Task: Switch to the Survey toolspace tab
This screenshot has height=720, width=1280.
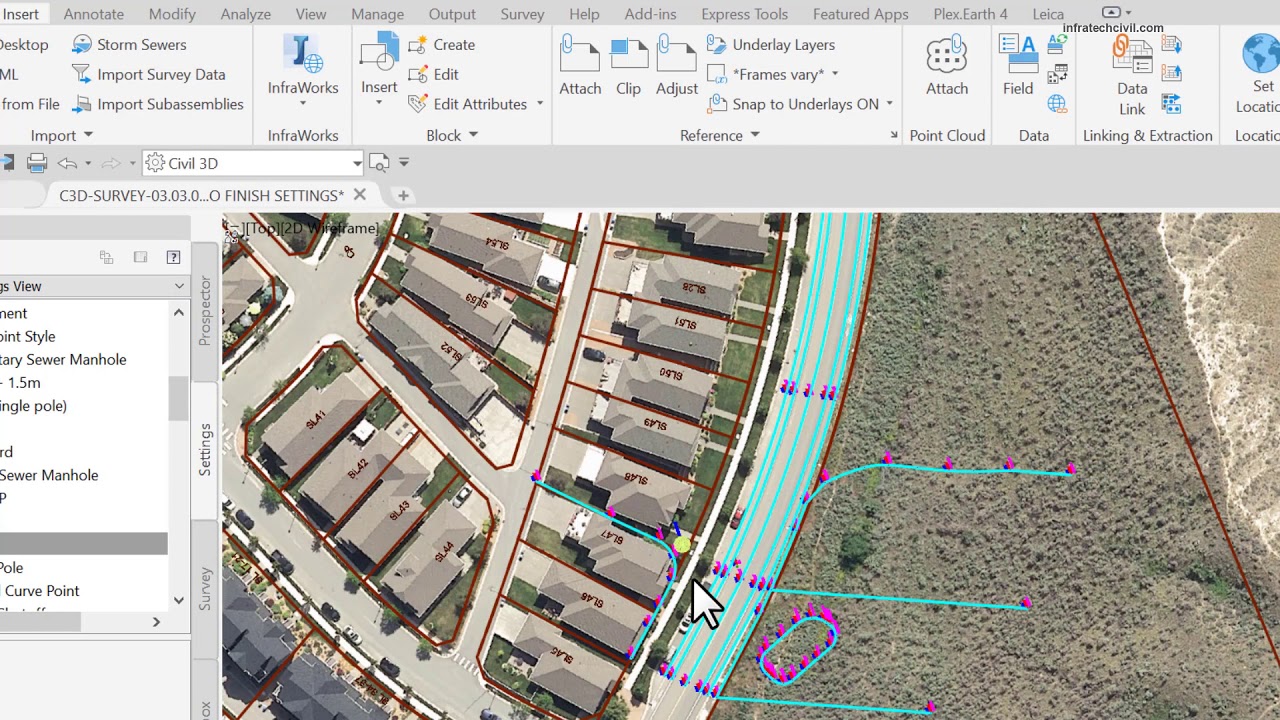Action: (205, 589)
